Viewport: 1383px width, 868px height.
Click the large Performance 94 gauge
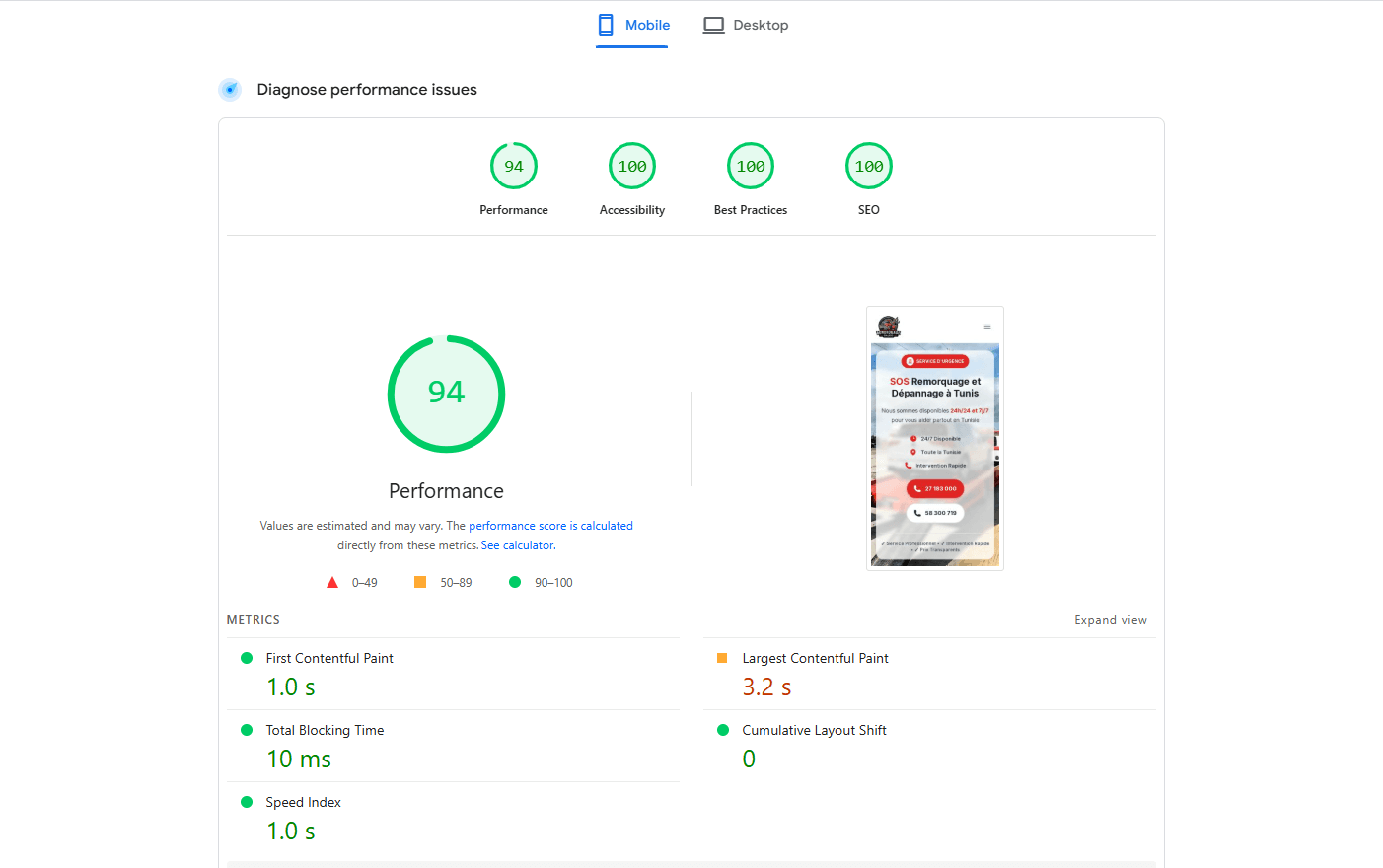tap(446, 394)
